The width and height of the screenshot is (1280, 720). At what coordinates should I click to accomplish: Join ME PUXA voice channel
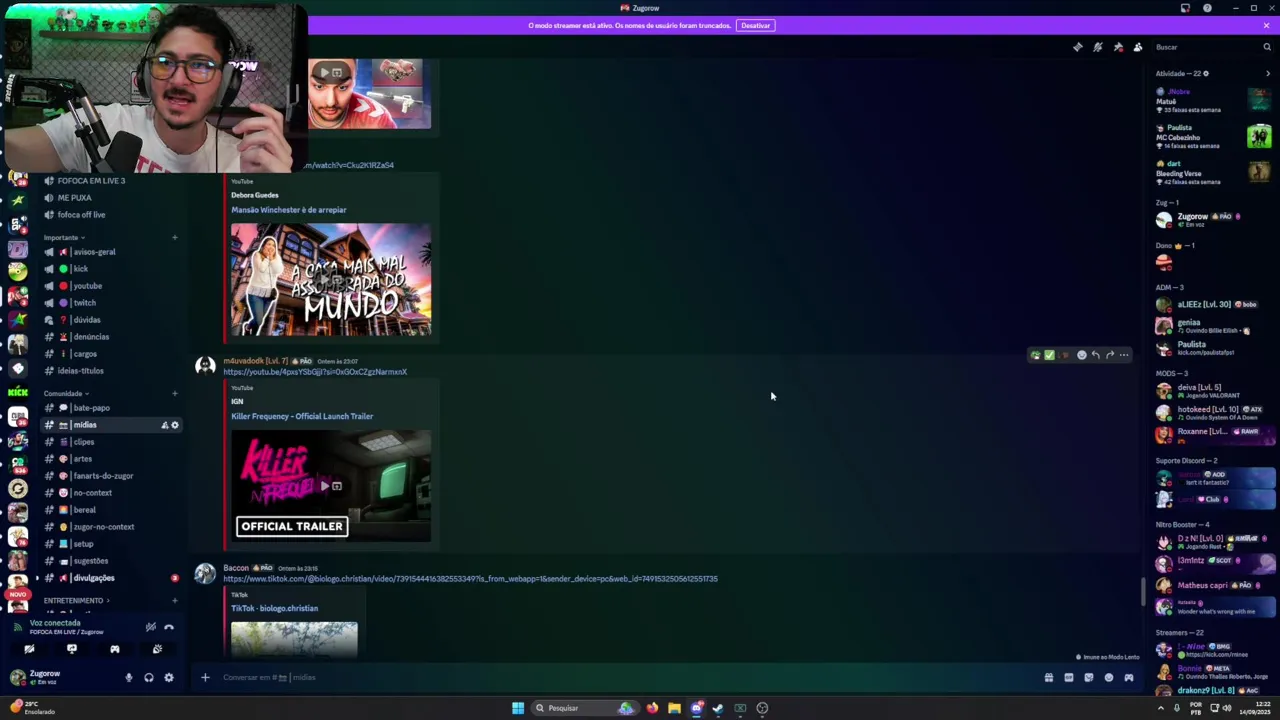pyautogui.click(x=111, y=198)
